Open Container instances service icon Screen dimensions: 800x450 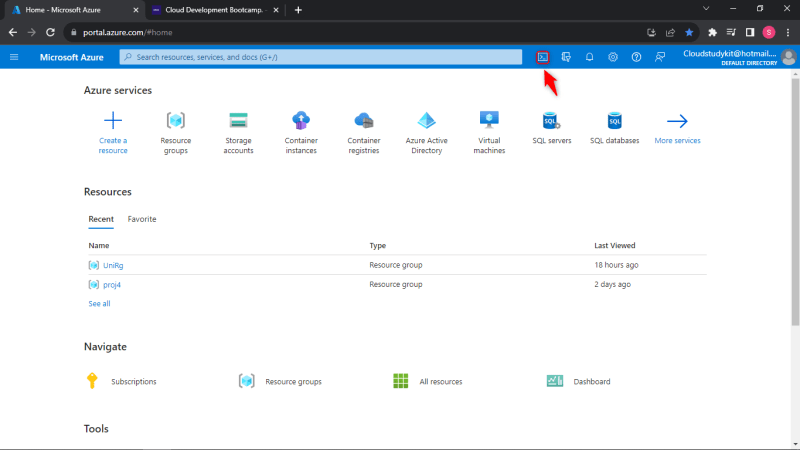[301, 121]
